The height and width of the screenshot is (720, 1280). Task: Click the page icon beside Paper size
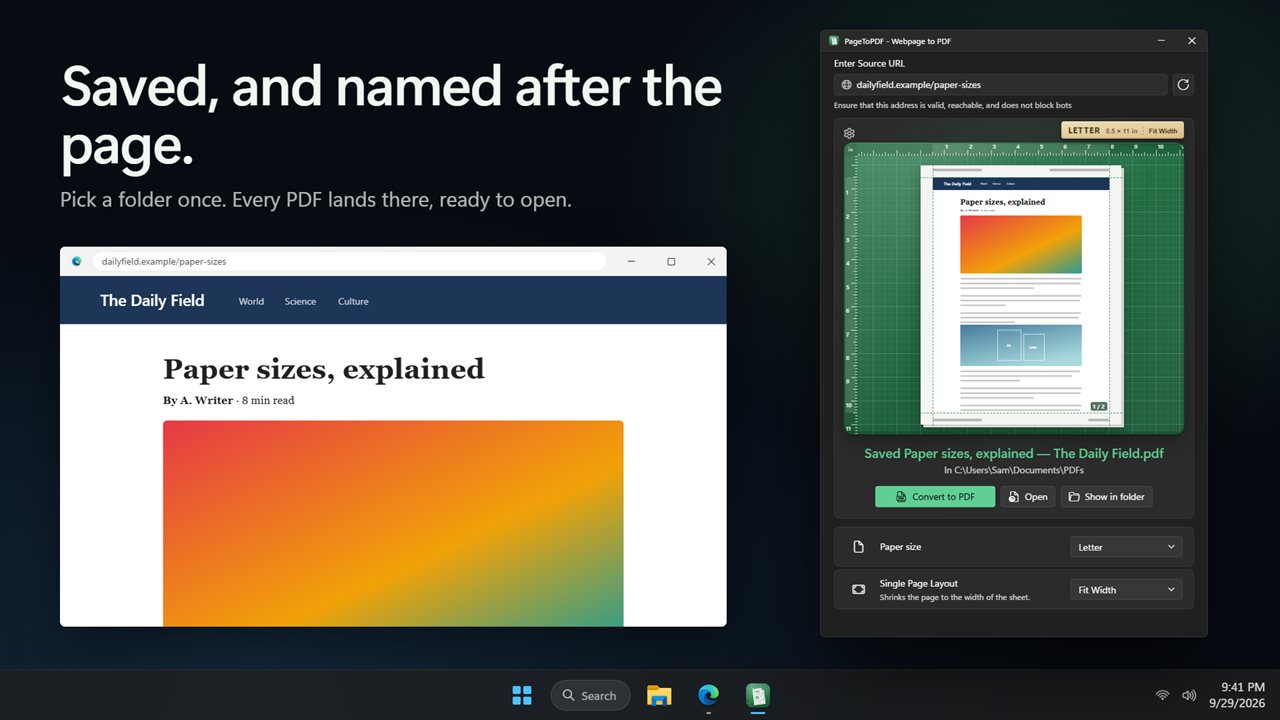(x=858, y=547)
